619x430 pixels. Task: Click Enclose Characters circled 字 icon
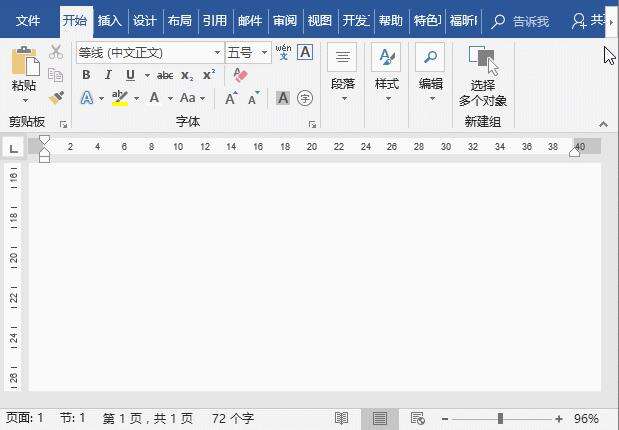[305, 98]
